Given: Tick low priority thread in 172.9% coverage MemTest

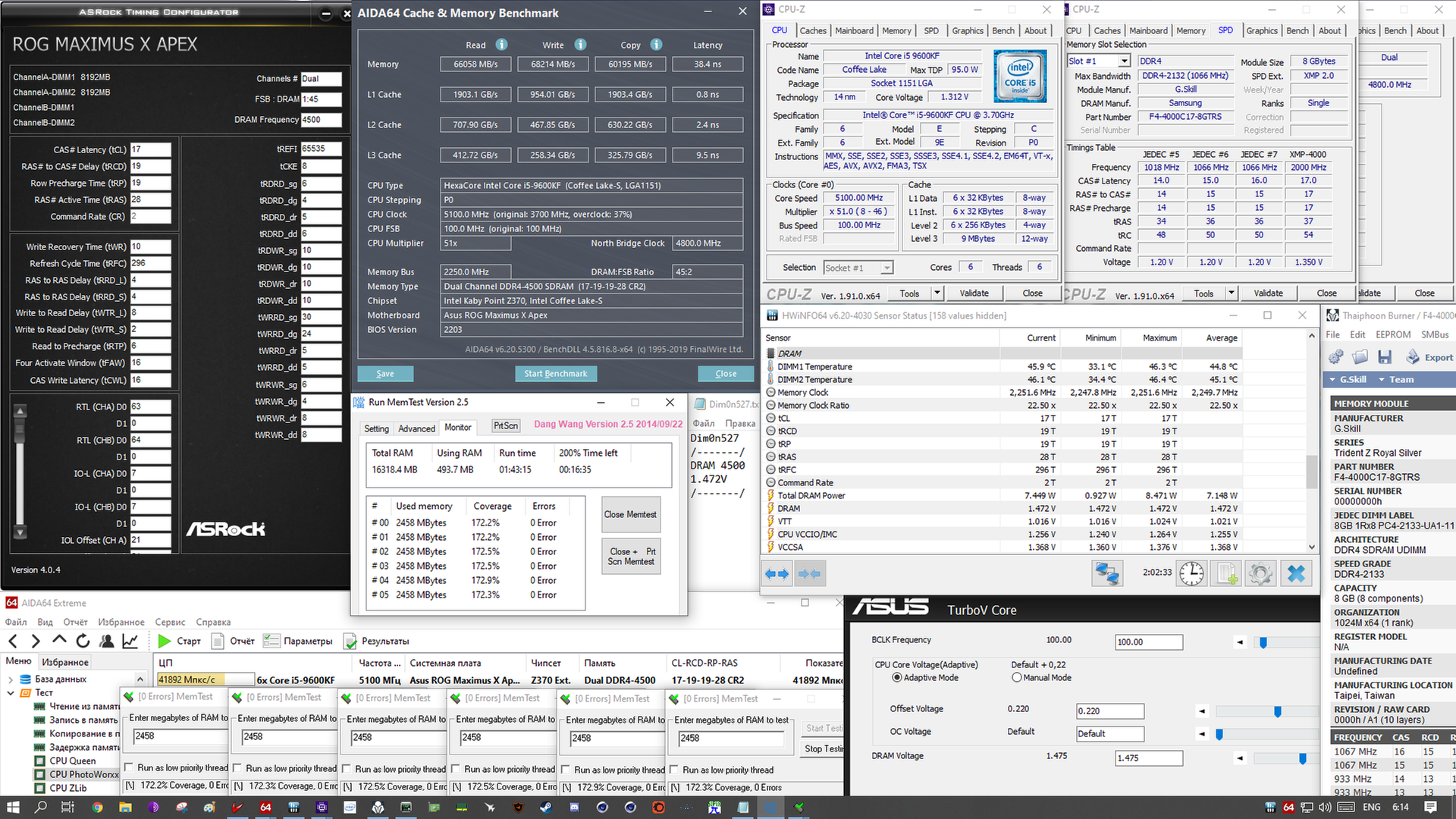Looking at the screenshot, I should tap(566, 769).
